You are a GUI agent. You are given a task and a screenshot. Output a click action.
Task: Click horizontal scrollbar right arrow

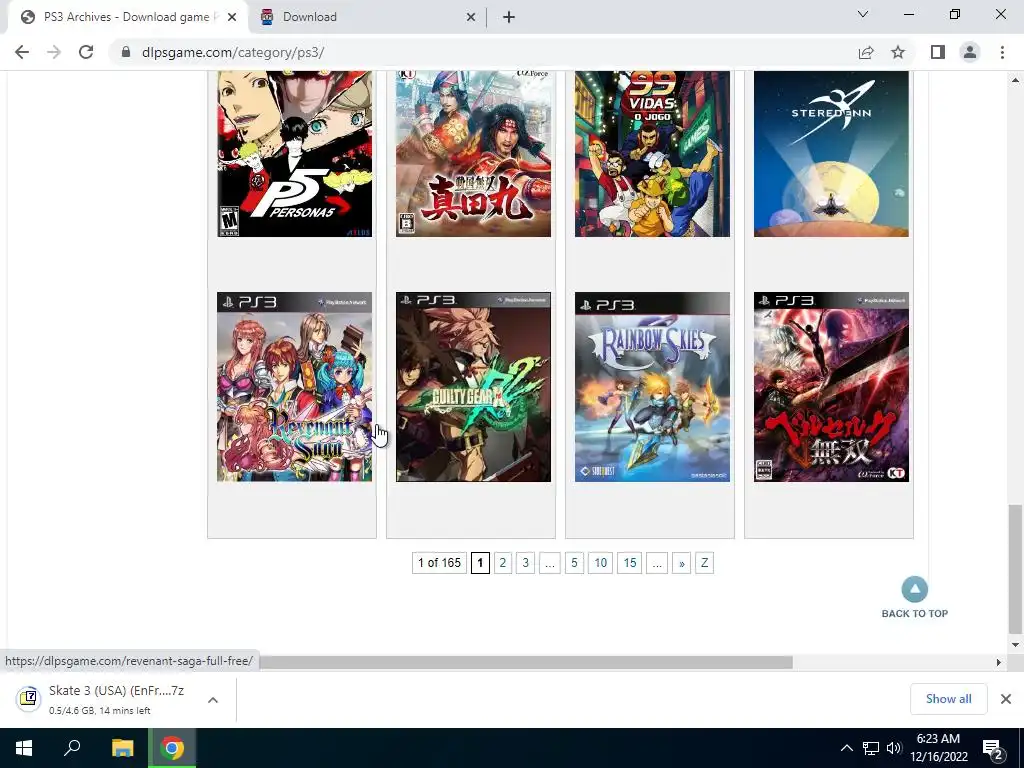[998, 662]
